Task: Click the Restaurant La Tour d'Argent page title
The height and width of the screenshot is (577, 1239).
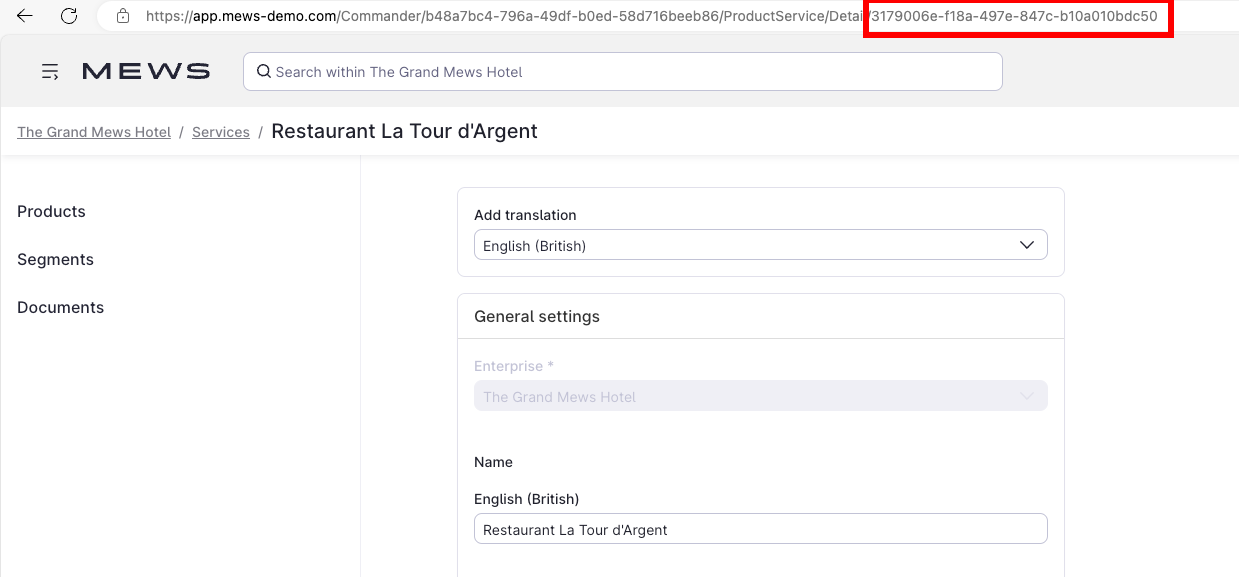Action: 404,131
